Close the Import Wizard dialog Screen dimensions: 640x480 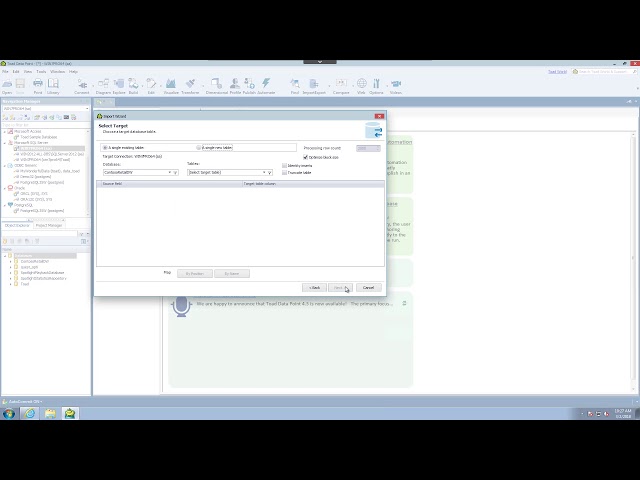[x=379, y=116]
